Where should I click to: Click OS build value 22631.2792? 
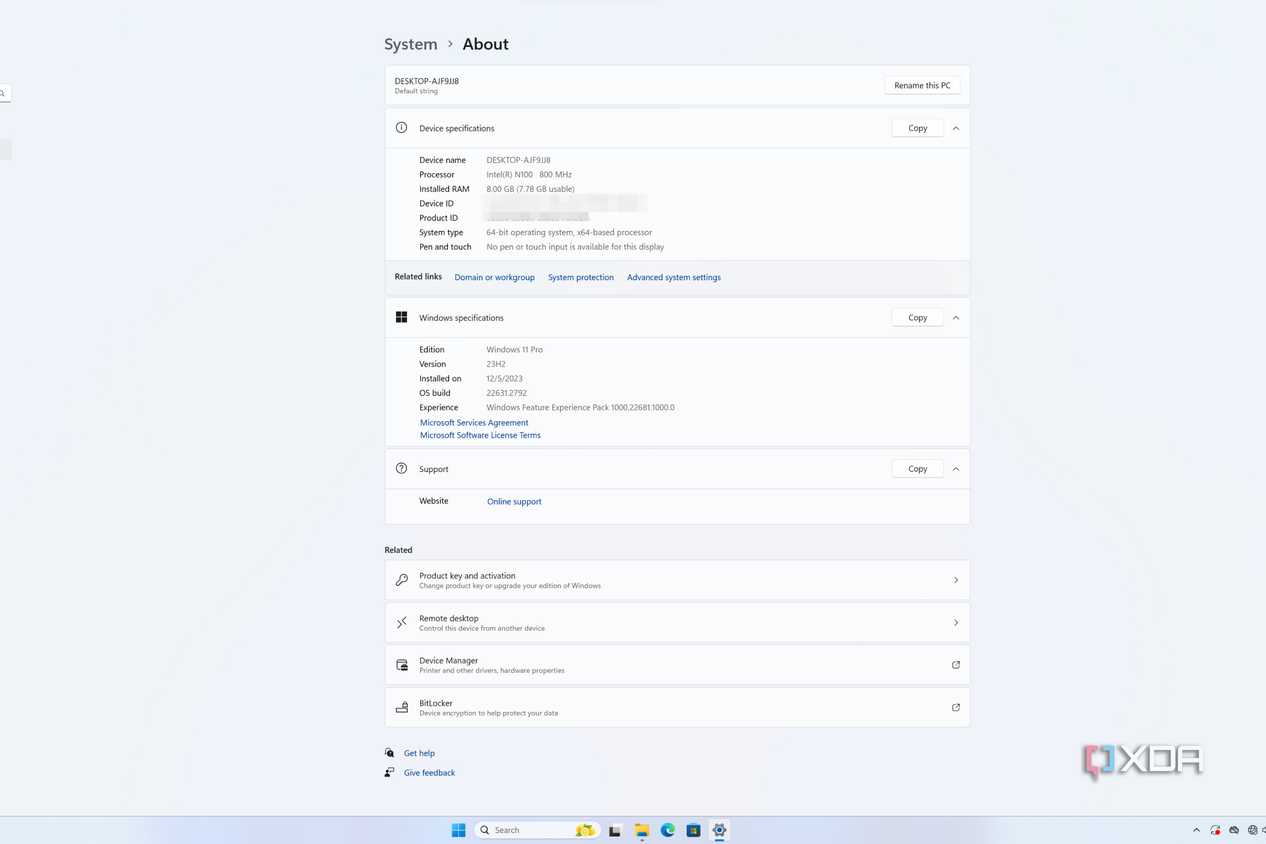(506, 393)
